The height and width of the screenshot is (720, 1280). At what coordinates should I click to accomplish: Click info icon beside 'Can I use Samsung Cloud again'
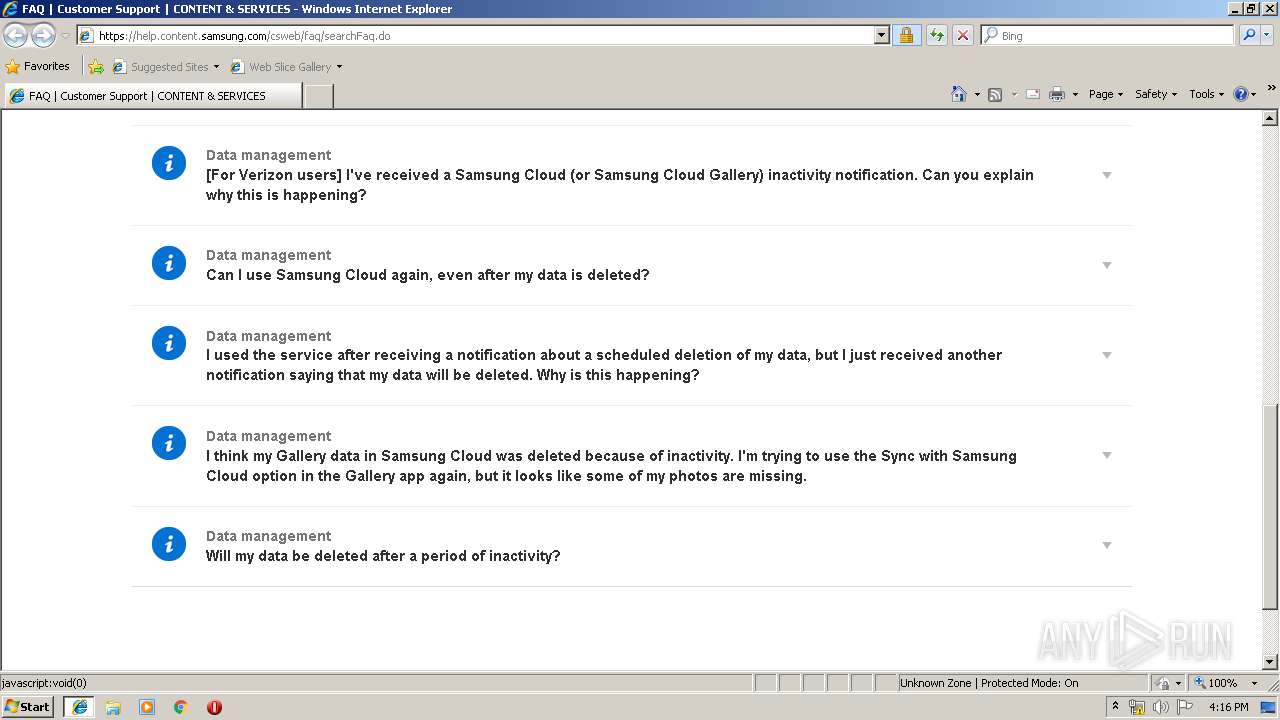pos(169,263)
